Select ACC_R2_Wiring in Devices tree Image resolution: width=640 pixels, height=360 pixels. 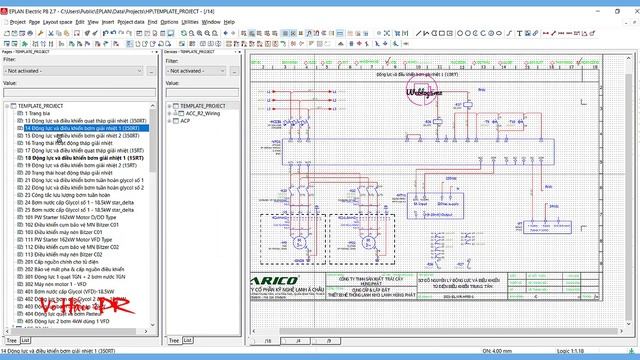203,113
